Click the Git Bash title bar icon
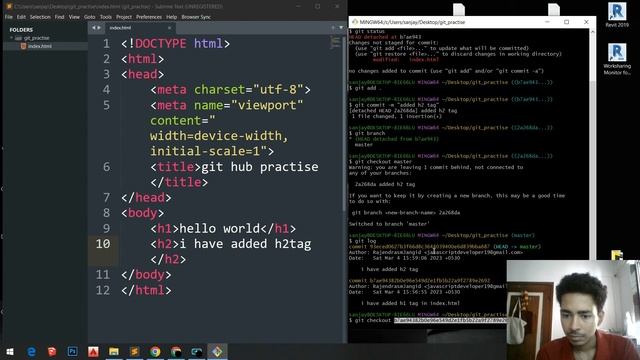 click(355, 22)
